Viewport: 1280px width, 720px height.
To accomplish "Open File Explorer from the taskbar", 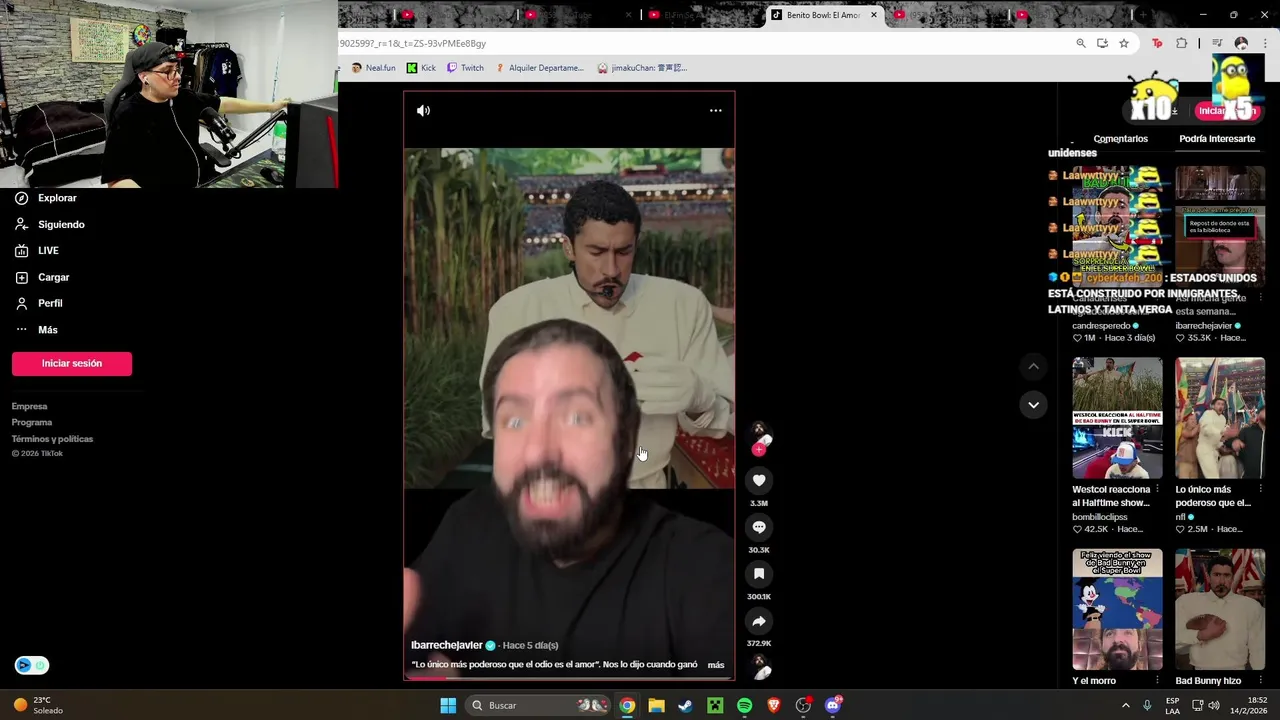I will [656, 706].
